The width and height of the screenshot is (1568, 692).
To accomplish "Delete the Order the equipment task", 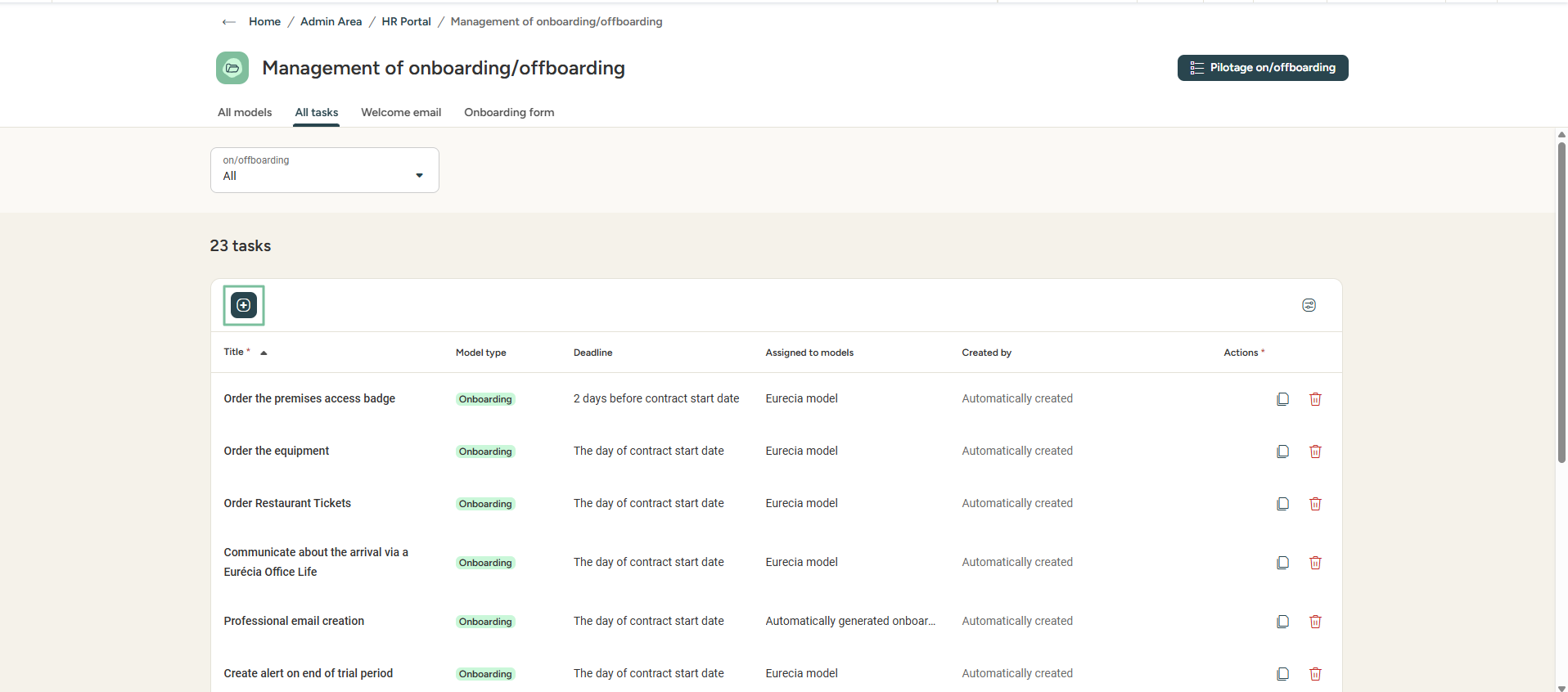I will coord(1315,452).
